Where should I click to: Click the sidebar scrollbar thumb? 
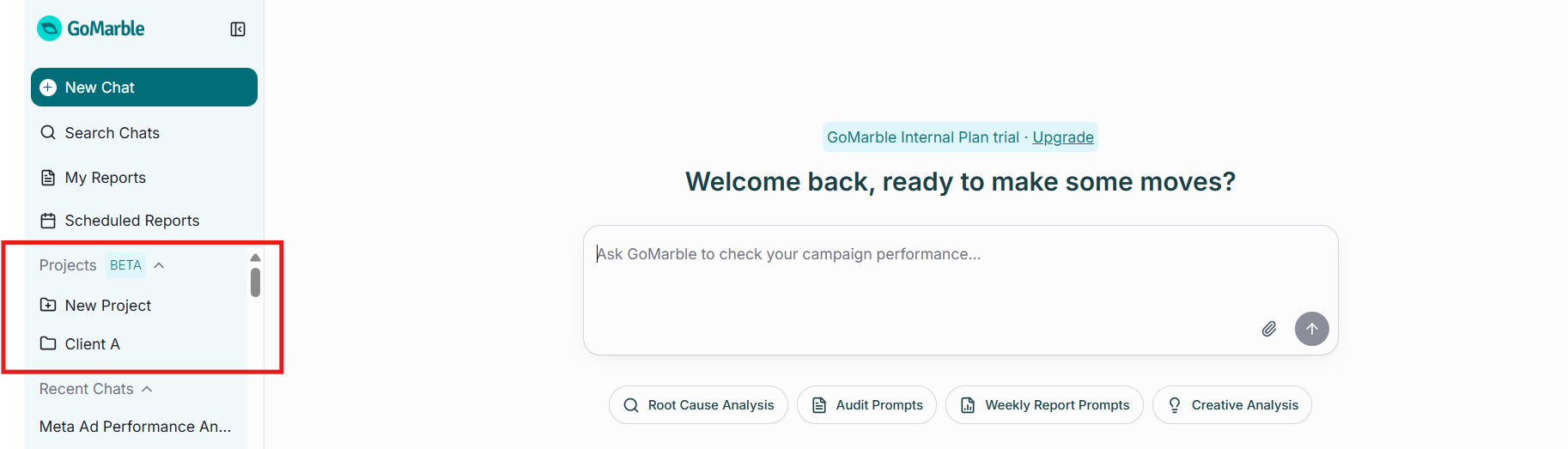255,282
